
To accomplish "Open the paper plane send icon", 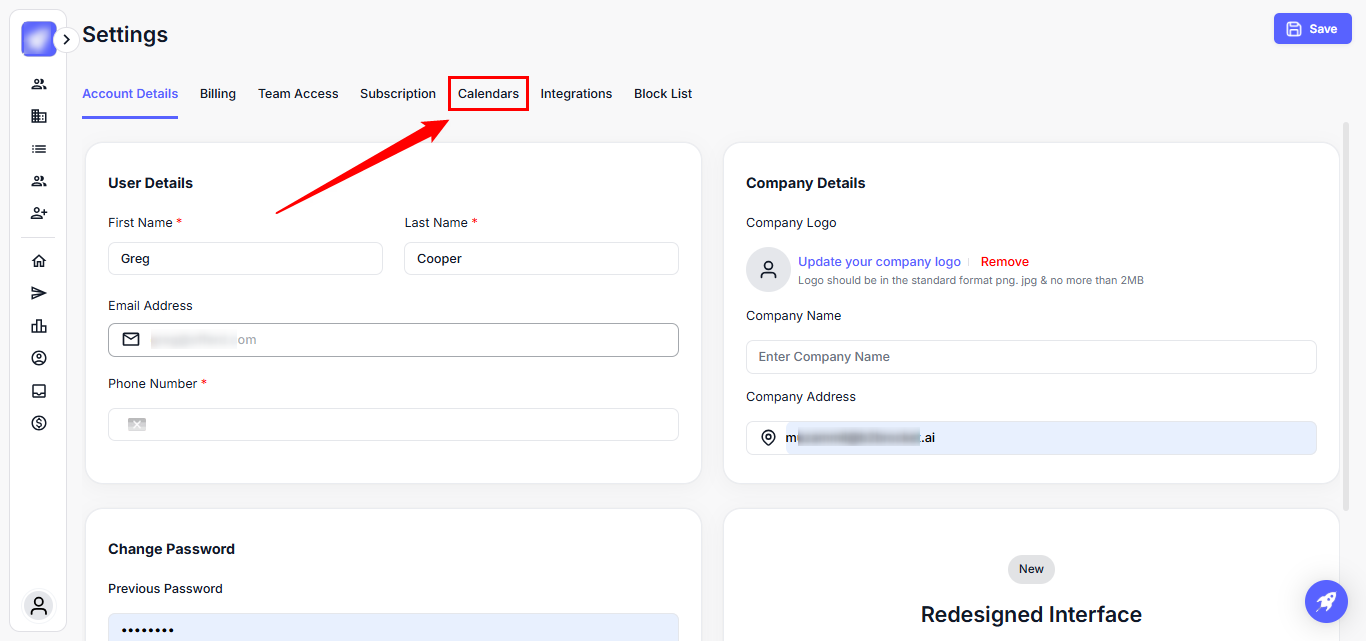I will pyautogui.click(x=39, y=293).
